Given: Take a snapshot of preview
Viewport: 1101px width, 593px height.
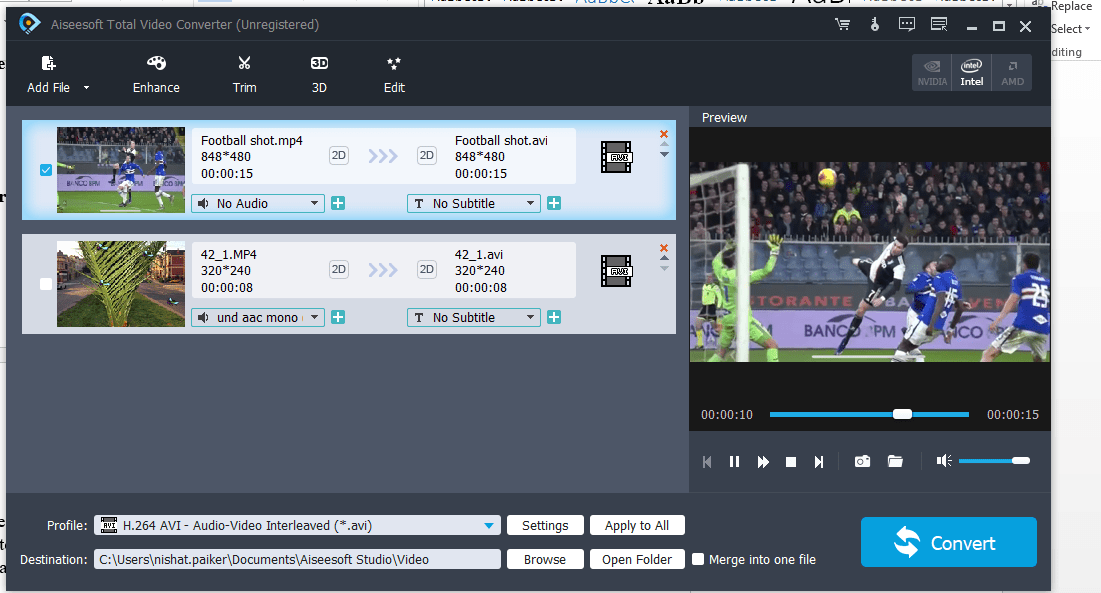Looking at the screenshot, I should (x=862, y=461).
